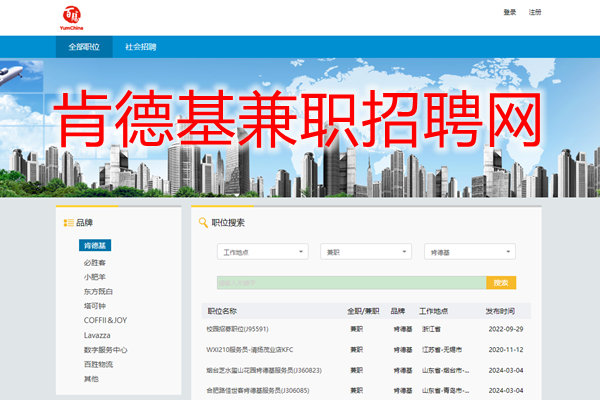The width and height of the screenshot is (600, 400).
Task: Click the yellow 搜索 search button
Action: pos(501,283)
